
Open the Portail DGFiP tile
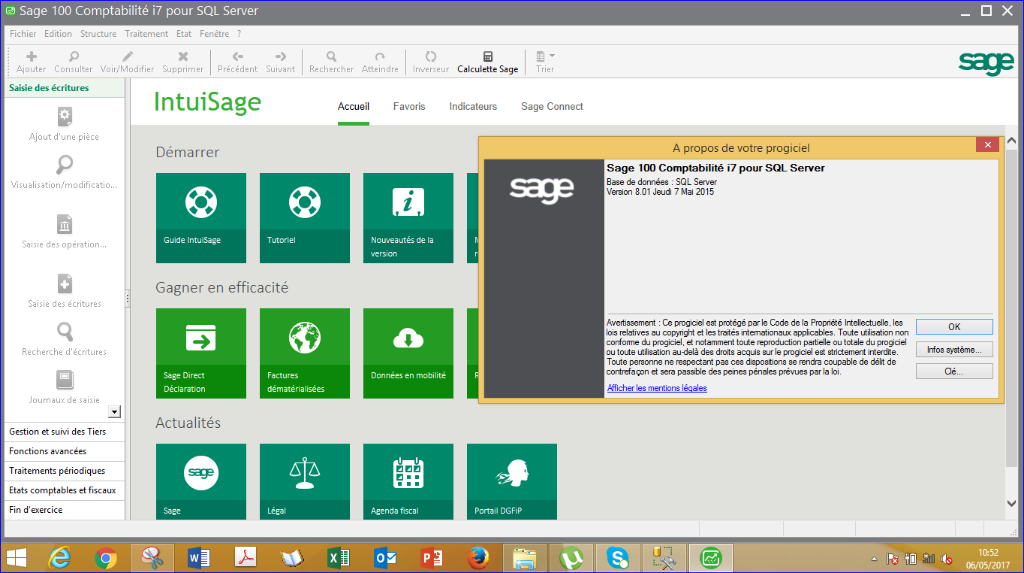pos(511,482)
